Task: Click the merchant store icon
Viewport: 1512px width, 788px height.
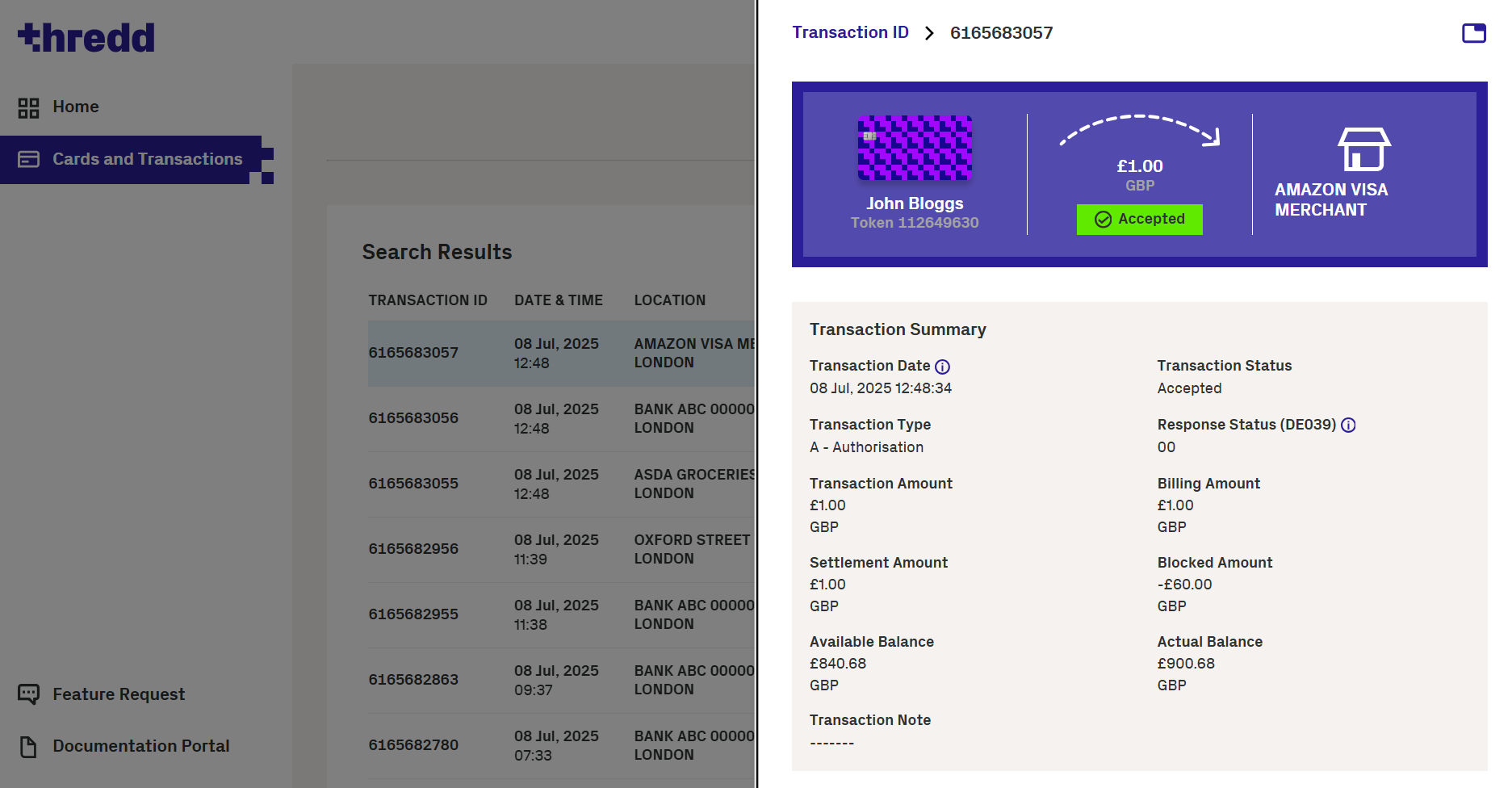Action: [x=1363, y=149]
